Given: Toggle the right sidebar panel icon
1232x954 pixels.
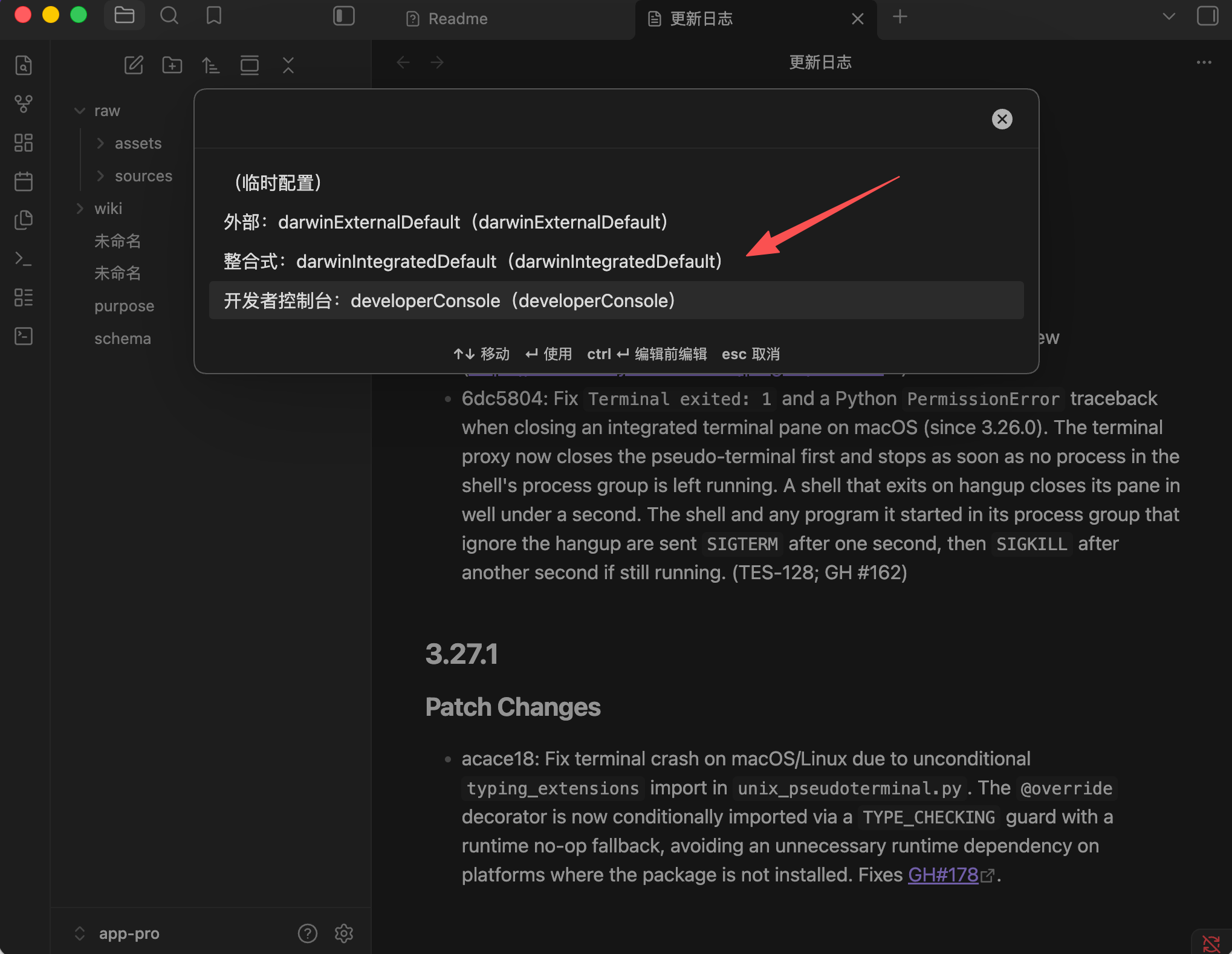Looking at the screenshot, I should pyautogui.click(x=1207, y=16).
